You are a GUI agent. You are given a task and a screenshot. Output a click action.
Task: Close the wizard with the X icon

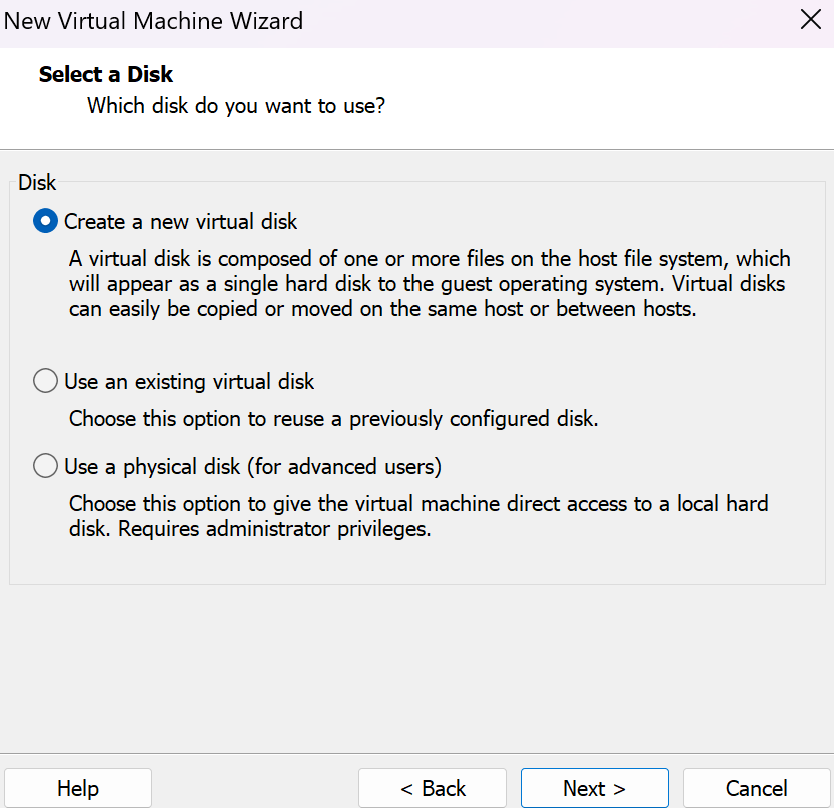[x=811, y=20]
